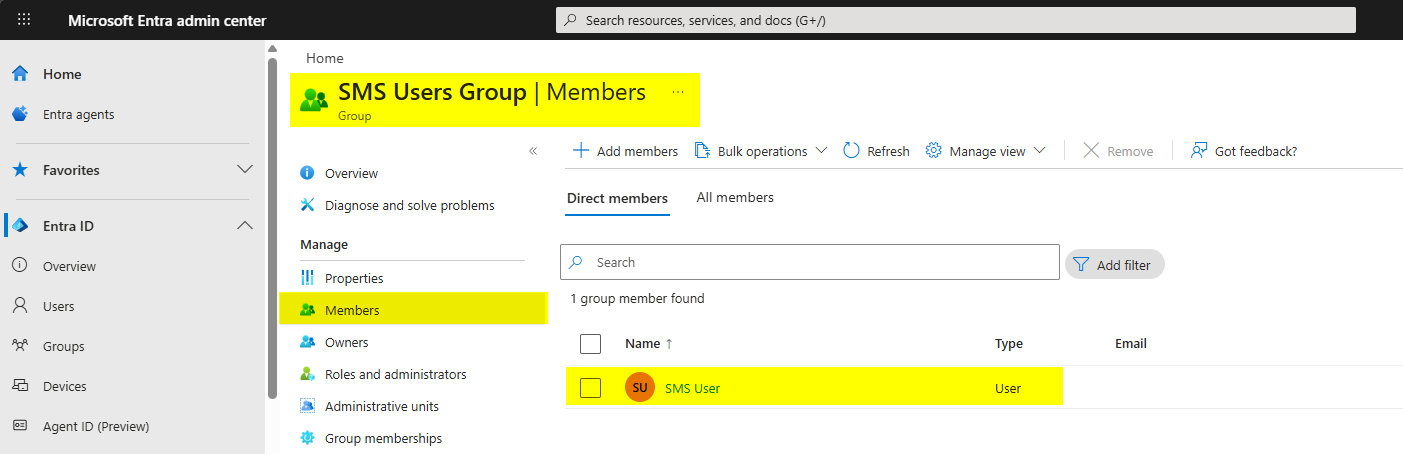Click the search magnifier in member search box
Screen dimensions: 1403x454
577,262
